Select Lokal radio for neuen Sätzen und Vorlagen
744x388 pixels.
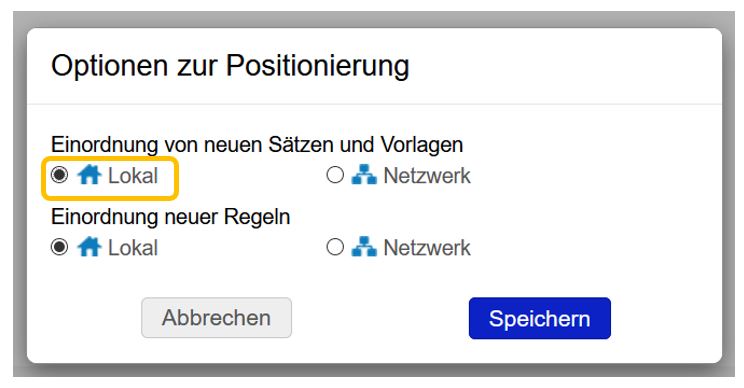[x=59, y=175]
